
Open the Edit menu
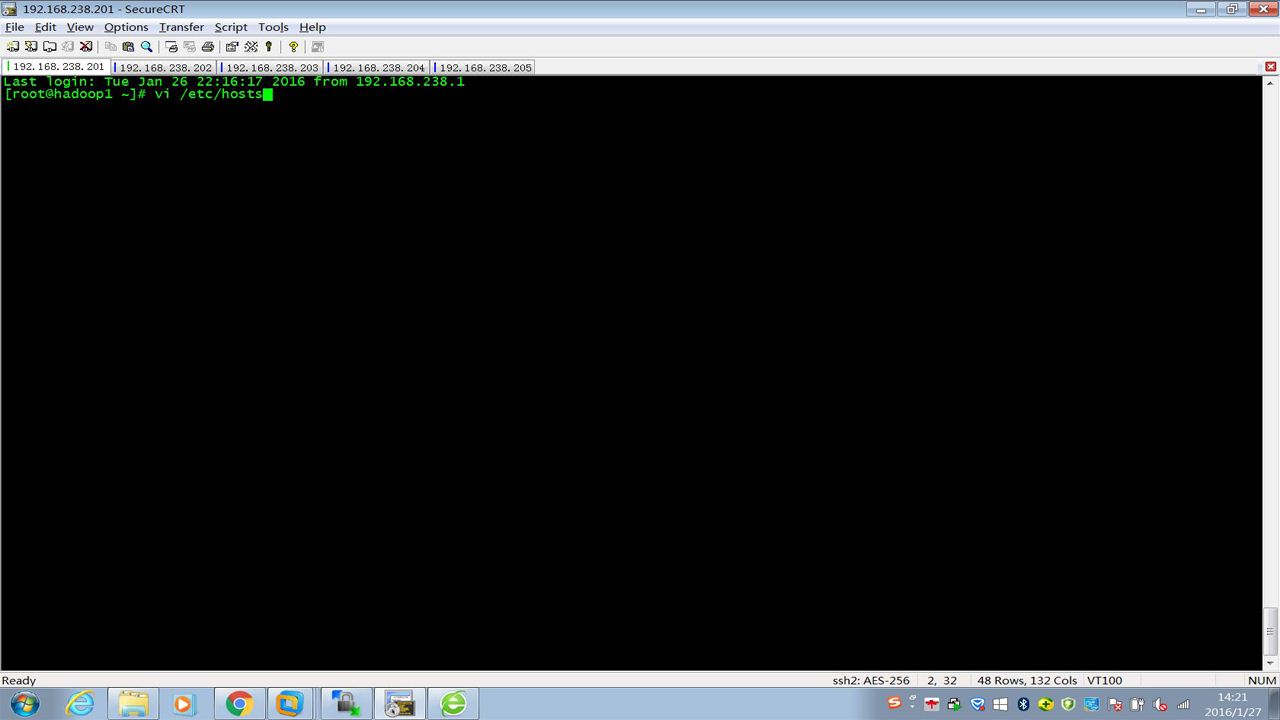(x=46, y=27)
